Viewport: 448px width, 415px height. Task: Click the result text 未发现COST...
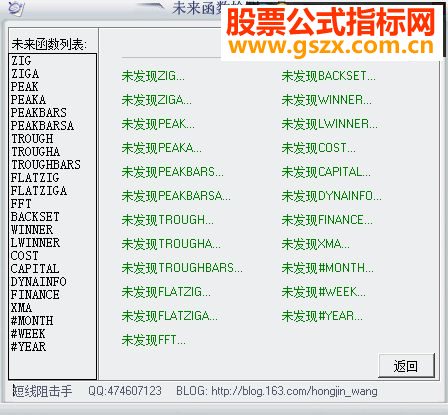coord(319,148)
